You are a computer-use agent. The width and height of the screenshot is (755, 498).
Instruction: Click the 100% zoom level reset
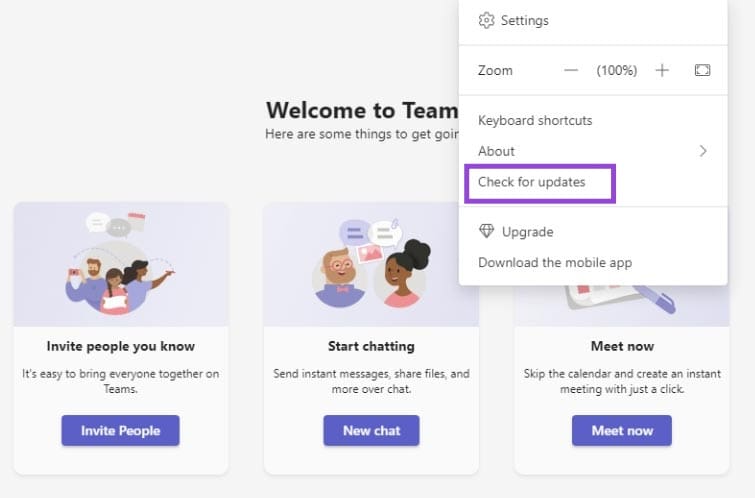(x=617, y=70)
